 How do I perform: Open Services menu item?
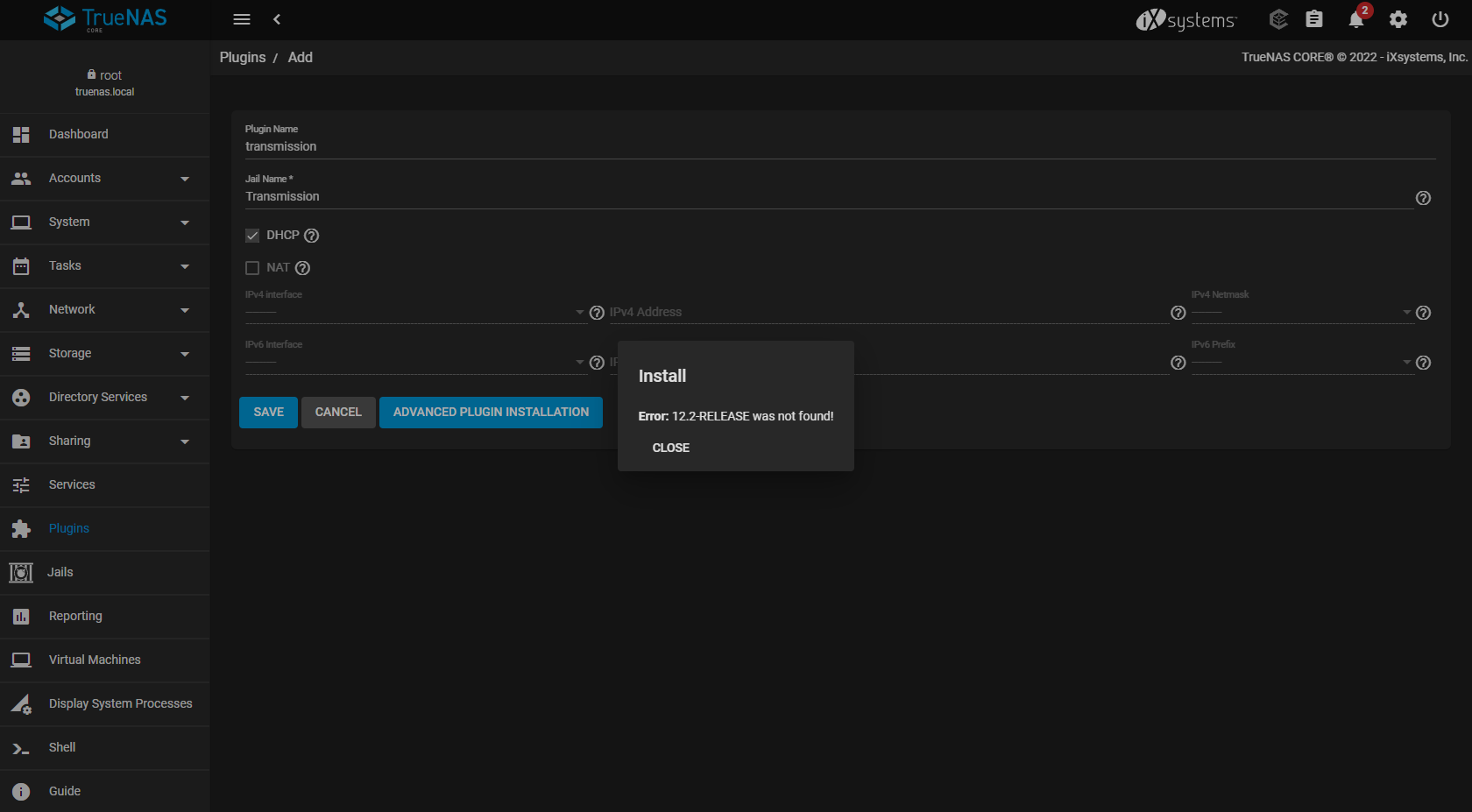tap(105, 485)
